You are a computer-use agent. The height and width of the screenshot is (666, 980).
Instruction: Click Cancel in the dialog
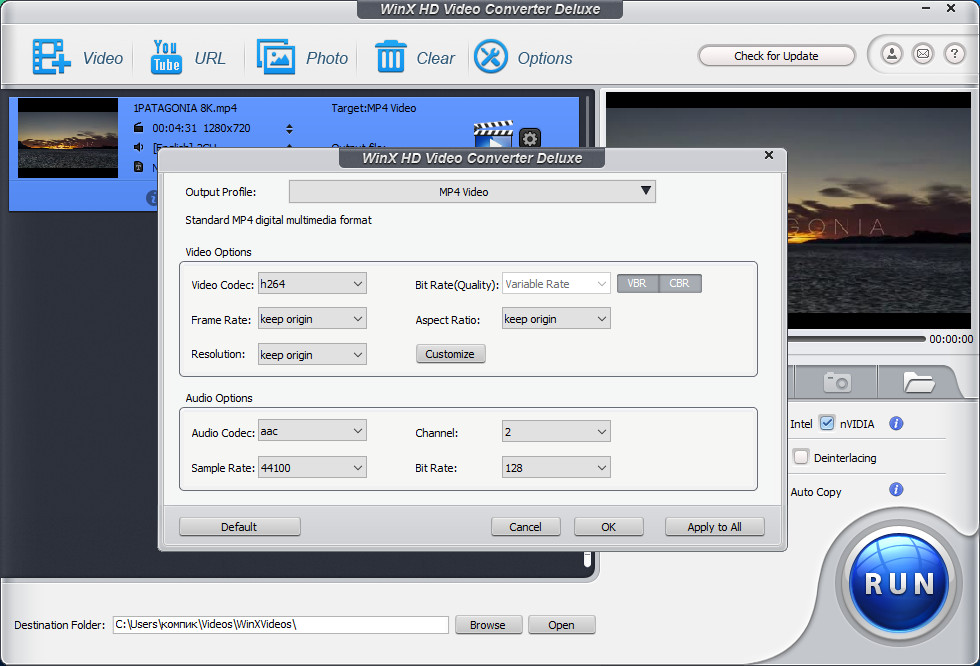tap(525, 527)
